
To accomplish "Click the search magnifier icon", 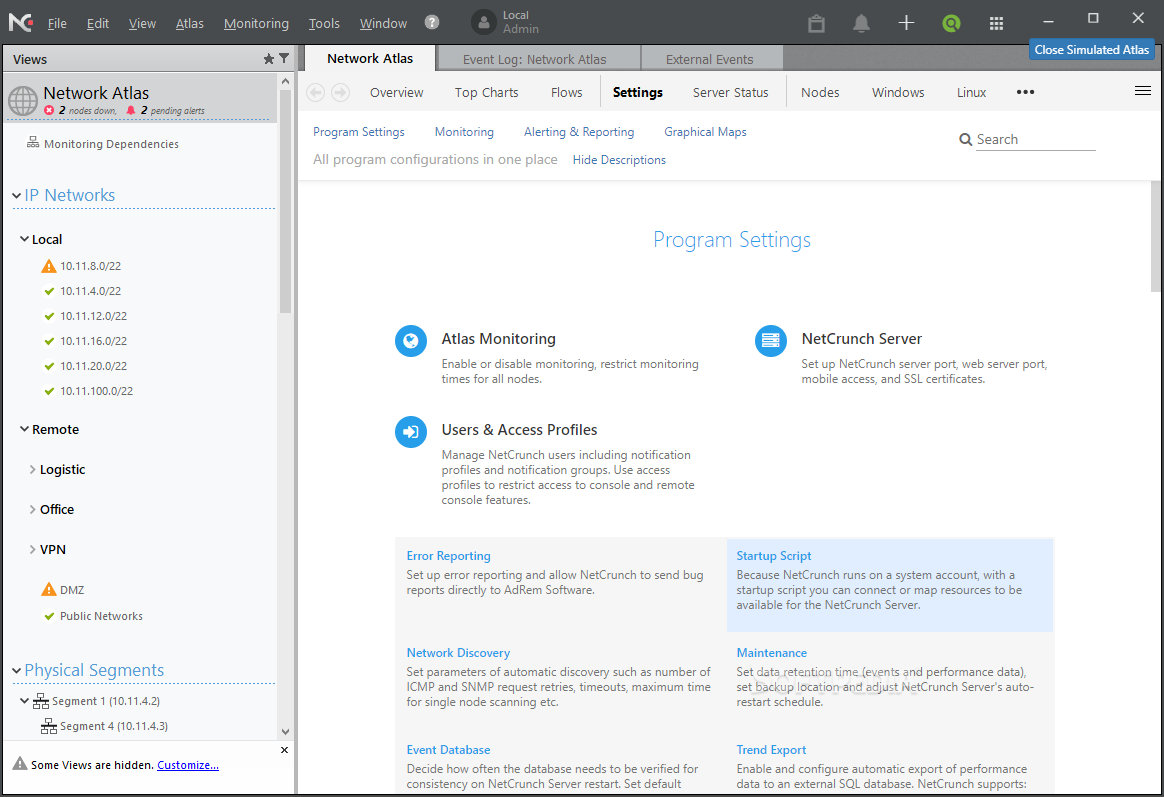I will click(965, 140).
